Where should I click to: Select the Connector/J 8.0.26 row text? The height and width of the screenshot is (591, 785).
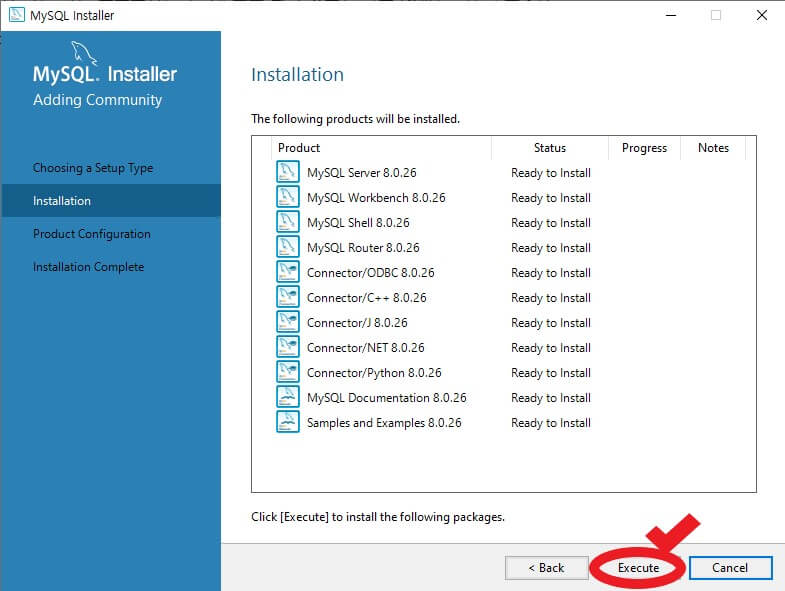point(357,323)
